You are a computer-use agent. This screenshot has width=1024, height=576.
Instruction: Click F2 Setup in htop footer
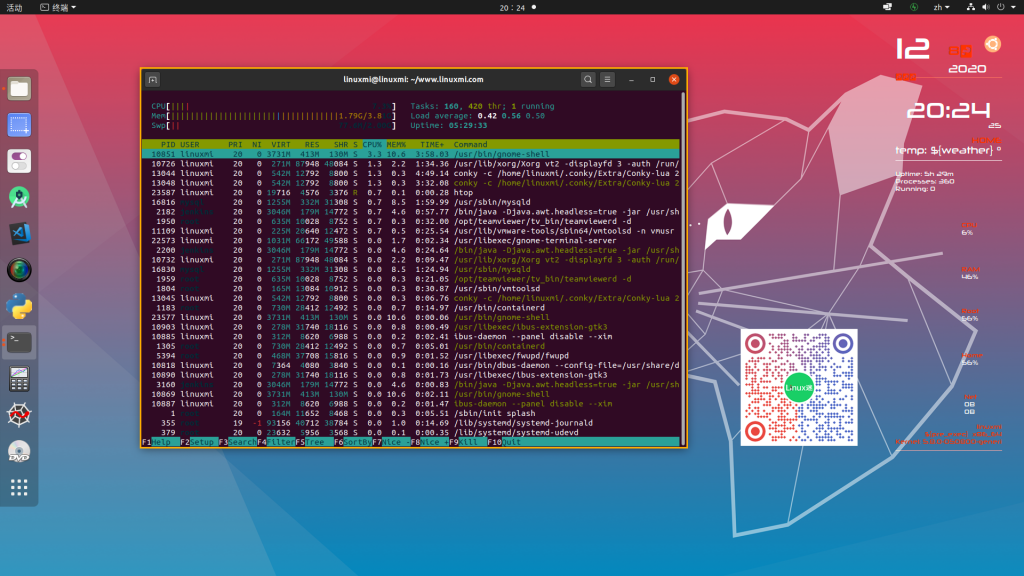pyautogui.click(x=199, y=442)
